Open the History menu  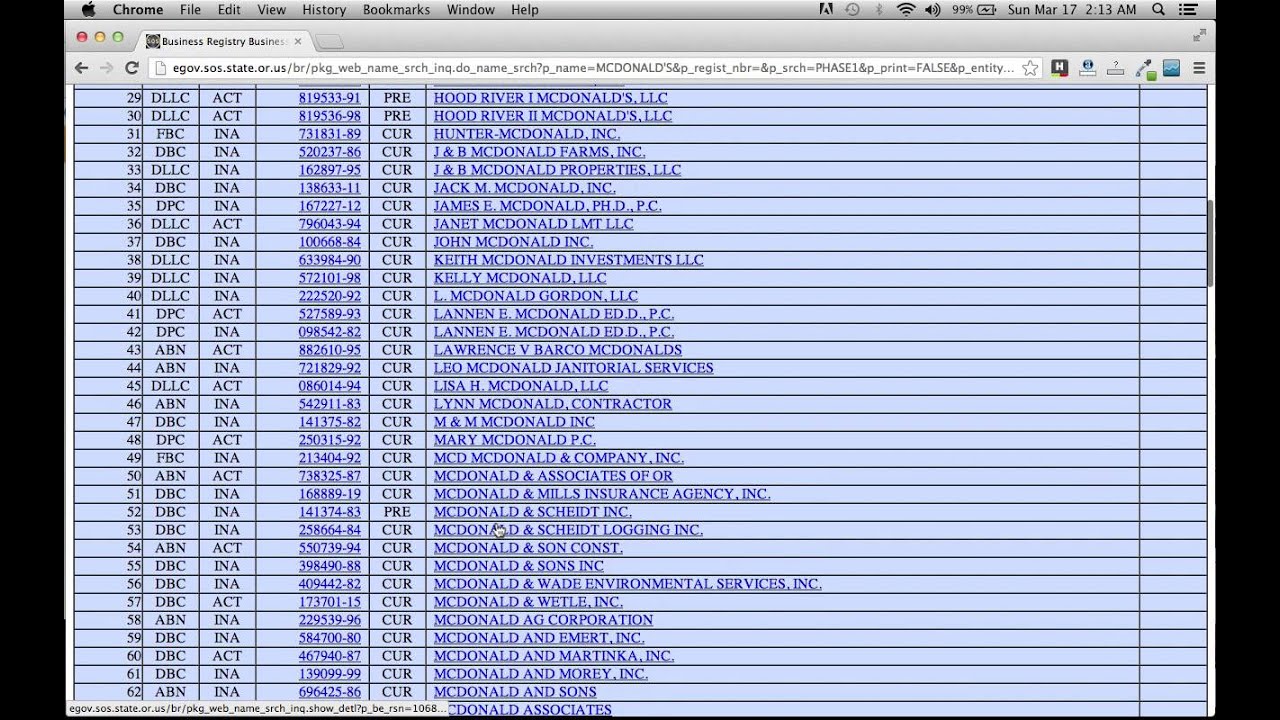324,9
